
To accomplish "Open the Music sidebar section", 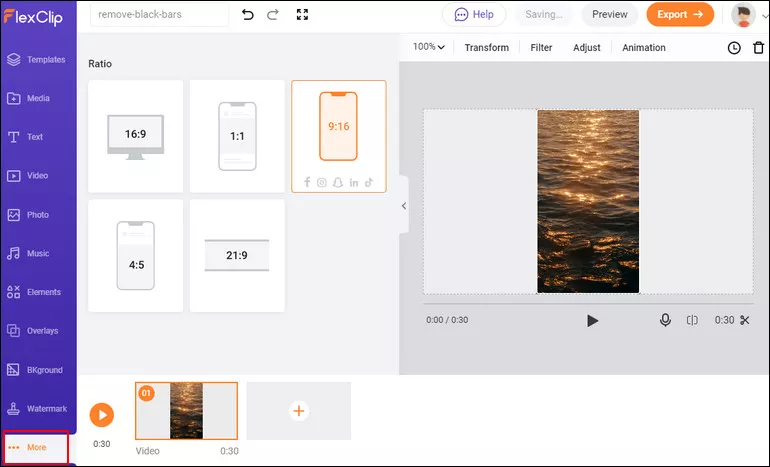I will click(28, 253).
